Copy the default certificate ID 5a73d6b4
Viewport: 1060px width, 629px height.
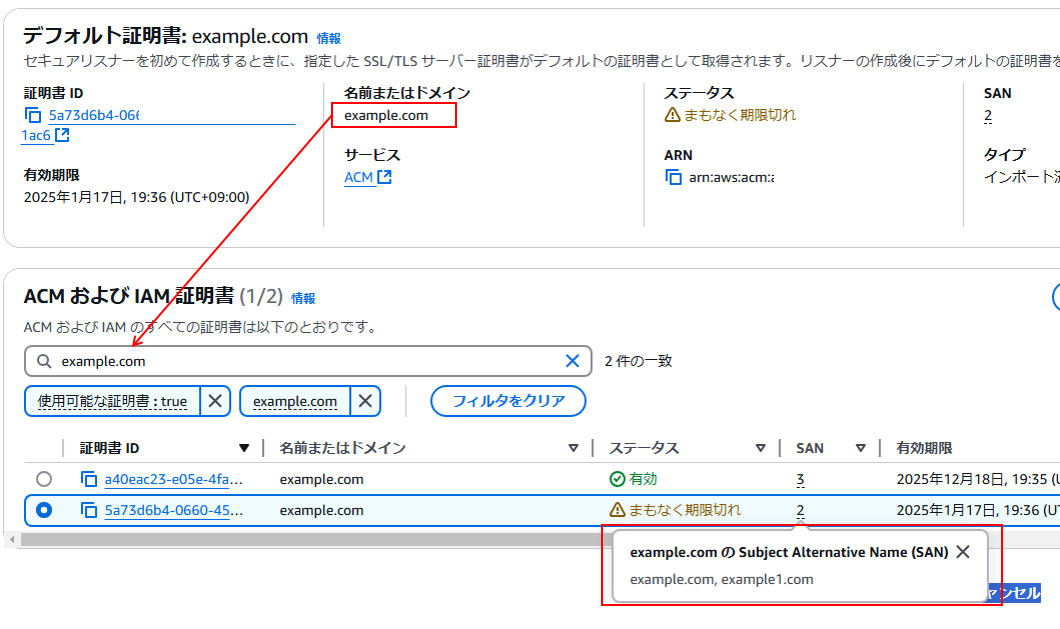coord(32,116)
